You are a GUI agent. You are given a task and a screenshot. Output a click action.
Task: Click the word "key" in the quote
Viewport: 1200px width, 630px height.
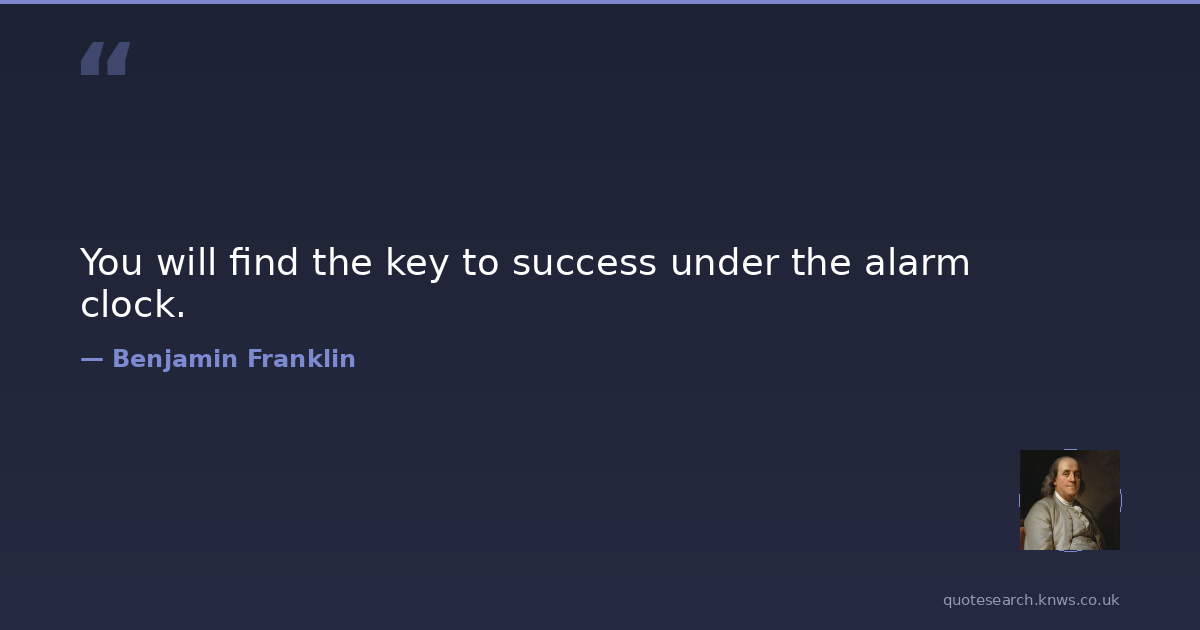tap(416, 265)
